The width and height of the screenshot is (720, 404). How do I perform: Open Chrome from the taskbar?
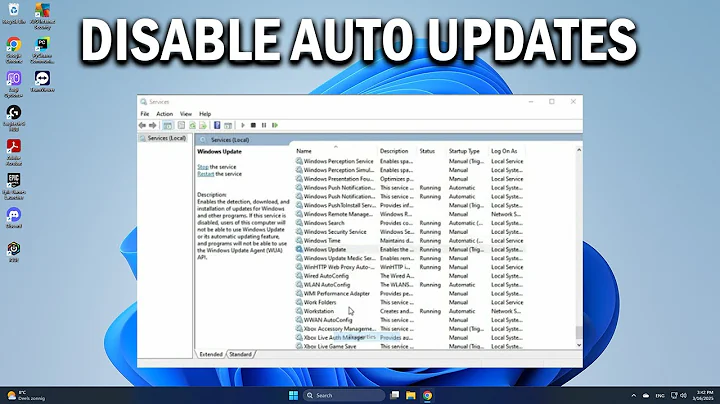(427, 395)
